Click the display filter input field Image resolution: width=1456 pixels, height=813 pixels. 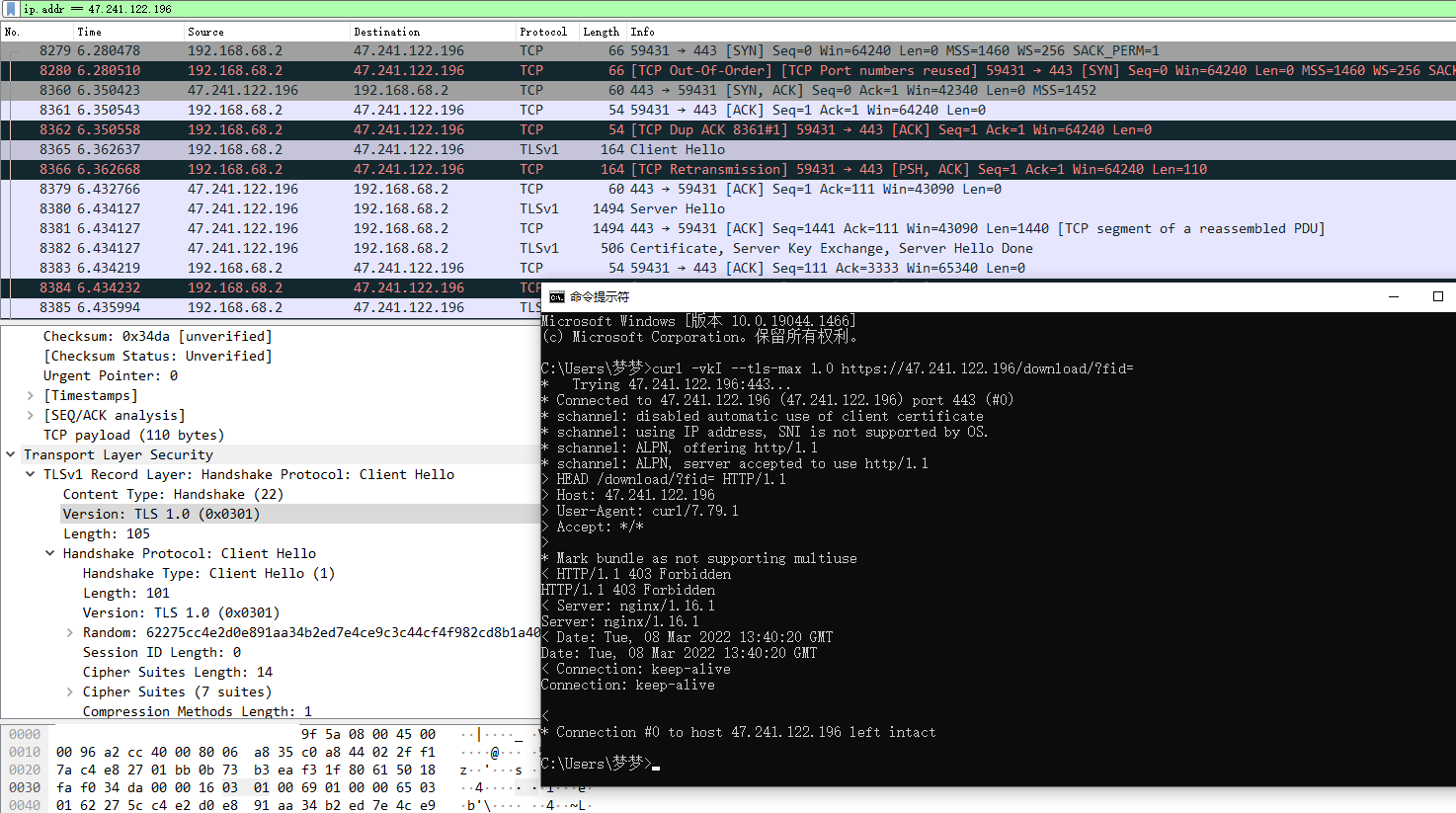tap(691, 9)
